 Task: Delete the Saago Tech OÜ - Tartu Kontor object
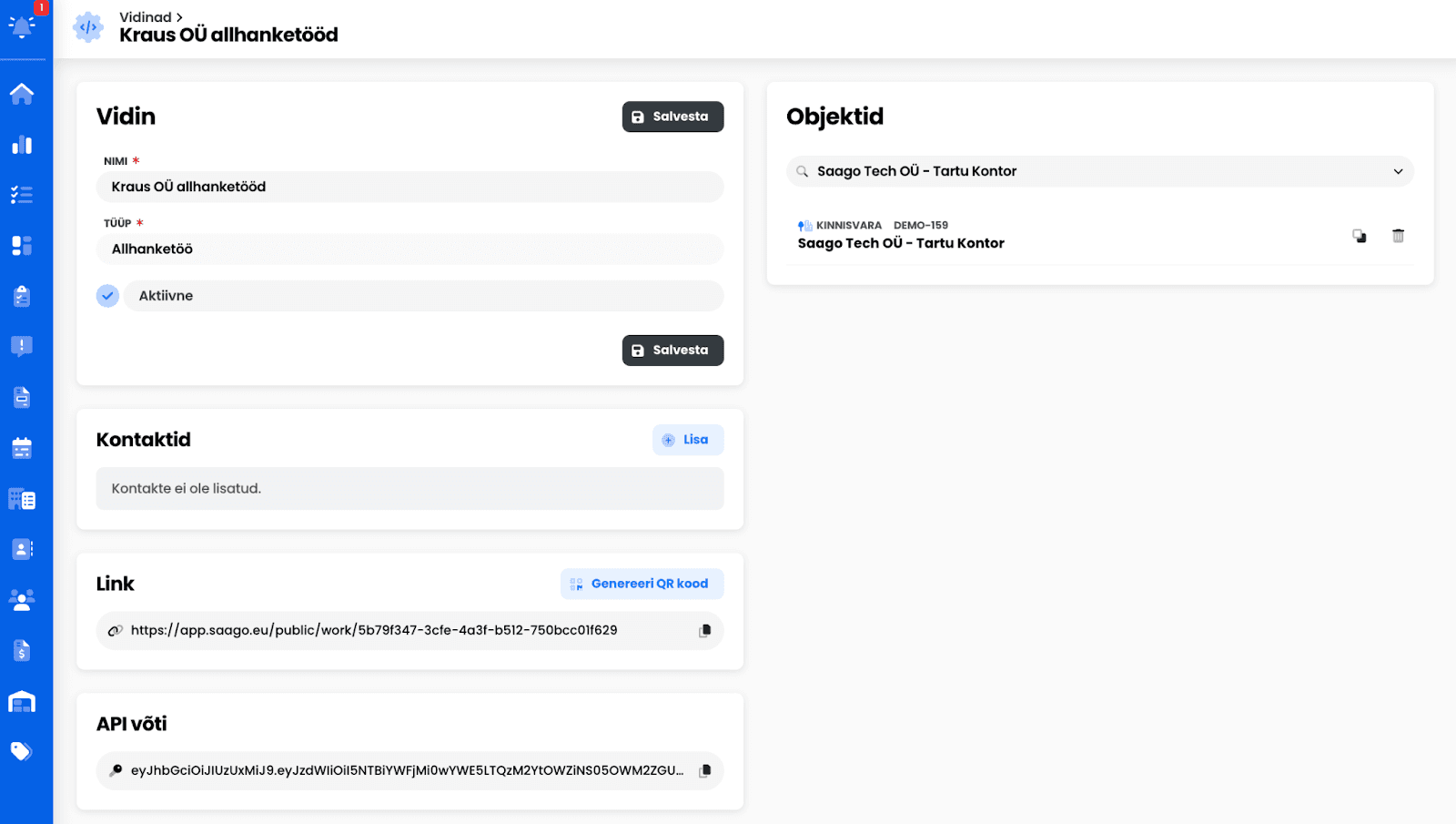tap(1399, 236)
